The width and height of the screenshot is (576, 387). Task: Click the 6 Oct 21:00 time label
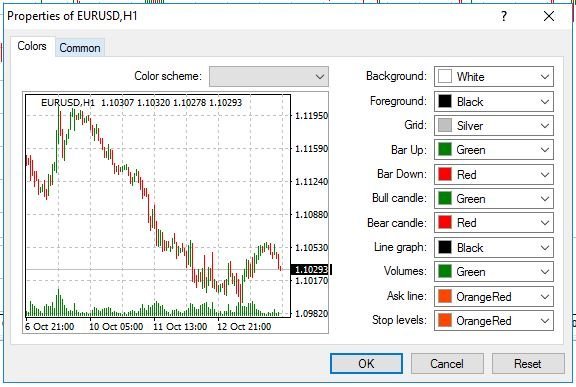tap(50, 326)
